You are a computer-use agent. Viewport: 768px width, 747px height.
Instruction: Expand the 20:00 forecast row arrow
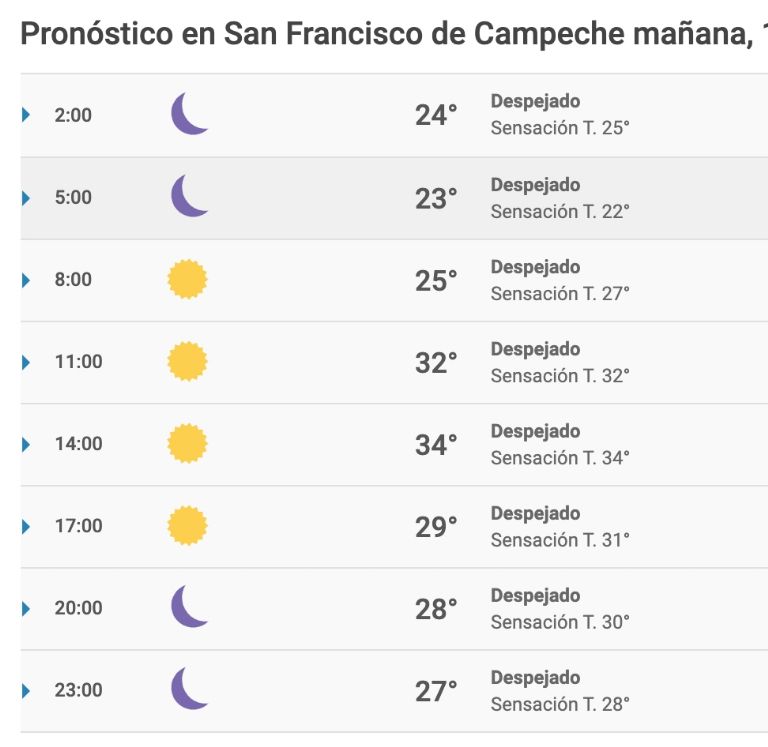click(26, 609)
